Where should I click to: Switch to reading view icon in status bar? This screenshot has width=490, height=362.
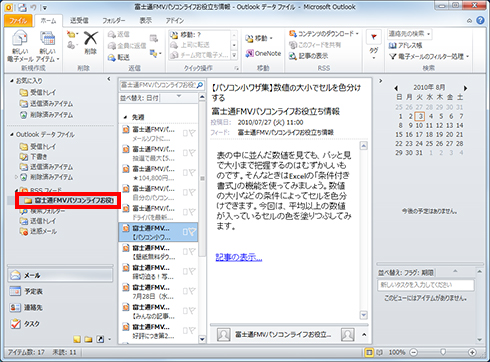(x=380, y=352)
